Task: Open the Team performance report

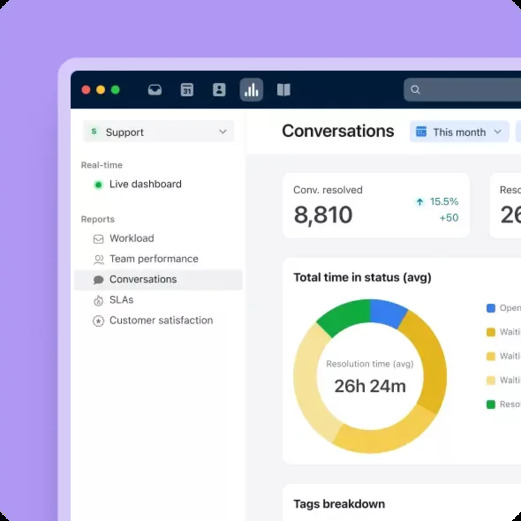Action: pyautogui.click(x=154, y=259)
